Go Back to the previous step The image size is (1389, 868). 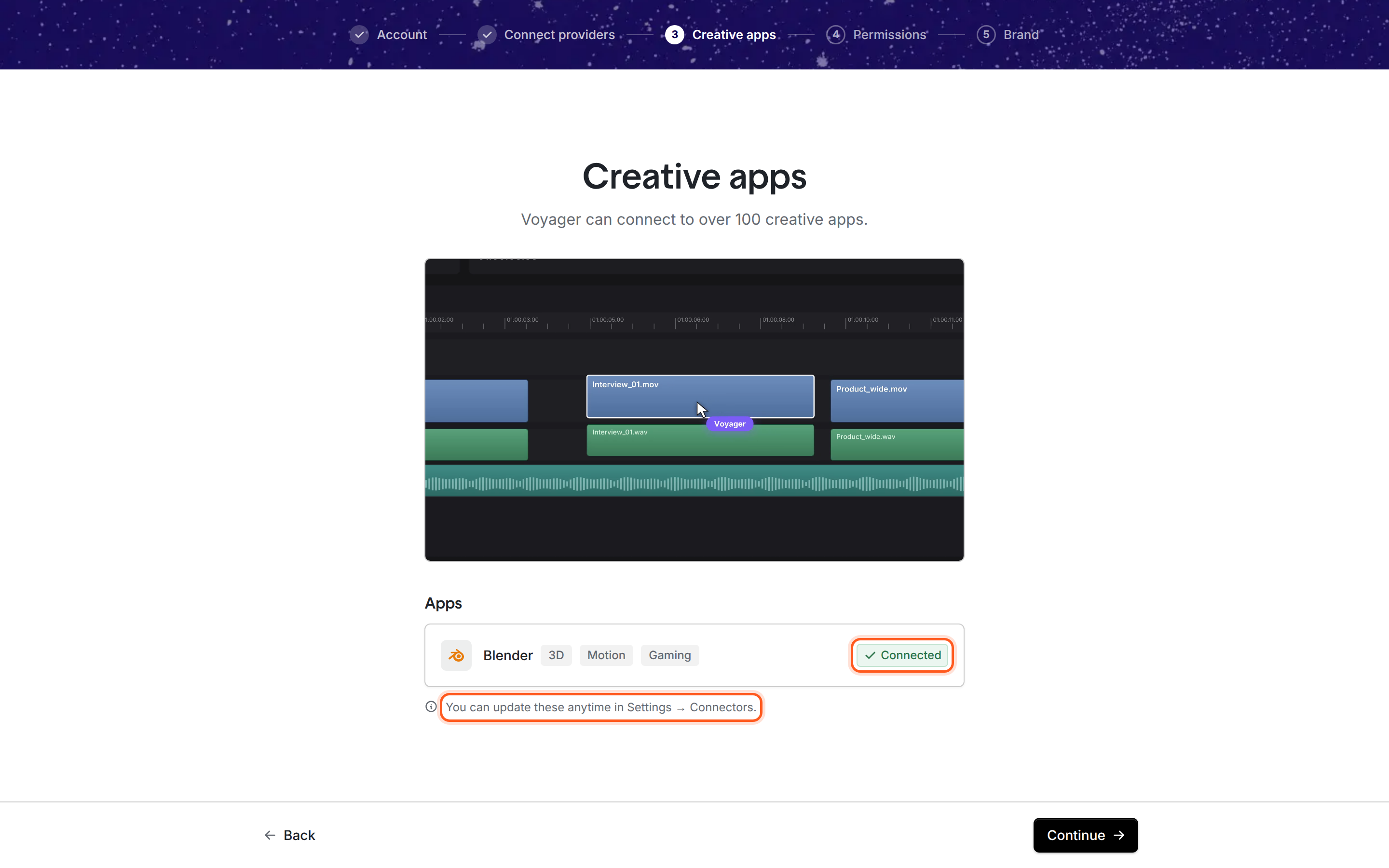[289, 835]
